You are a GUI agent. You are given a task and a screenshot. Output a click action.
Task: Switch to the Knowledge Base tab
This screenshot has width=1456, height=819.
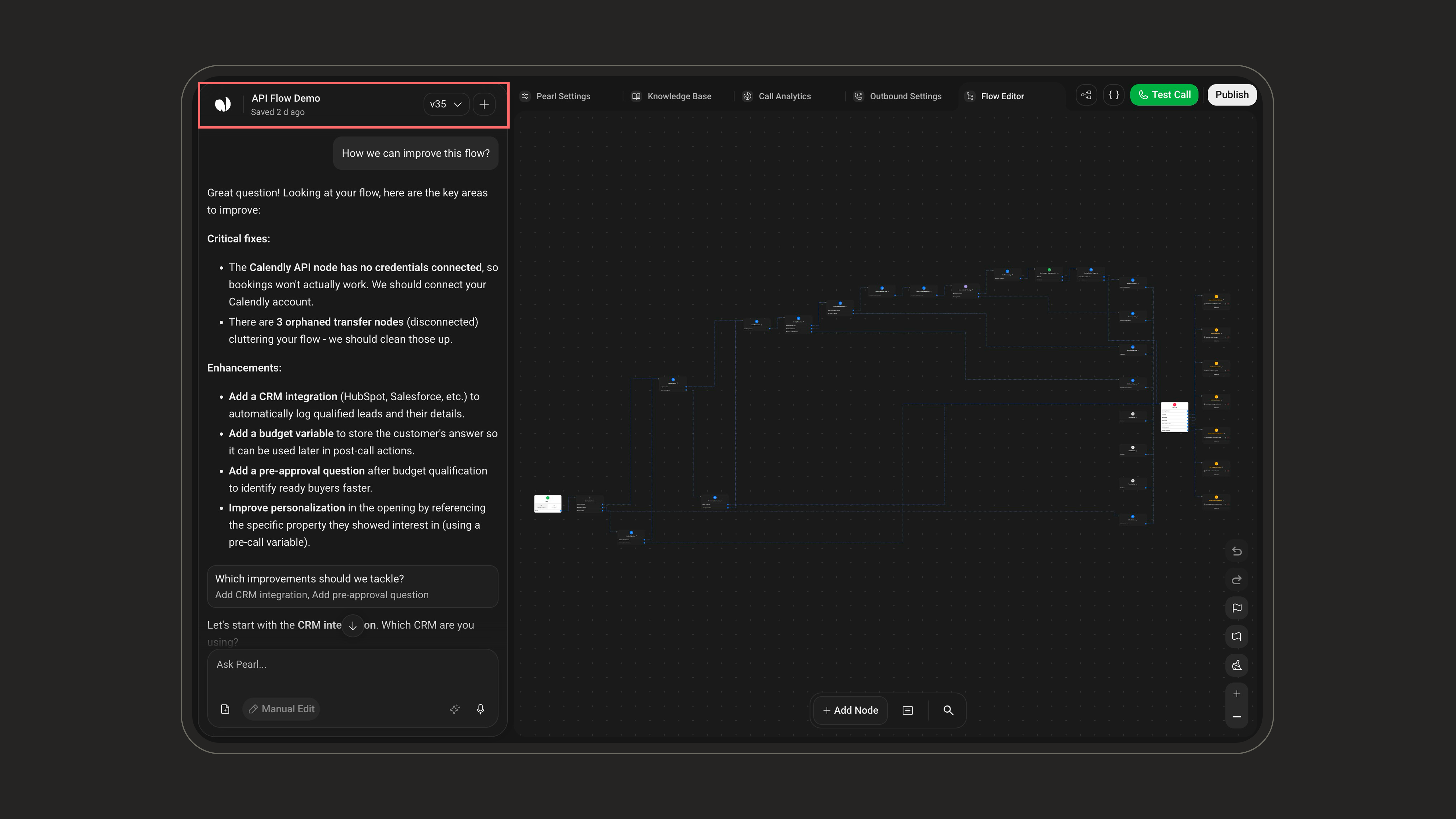pos(671,96)
